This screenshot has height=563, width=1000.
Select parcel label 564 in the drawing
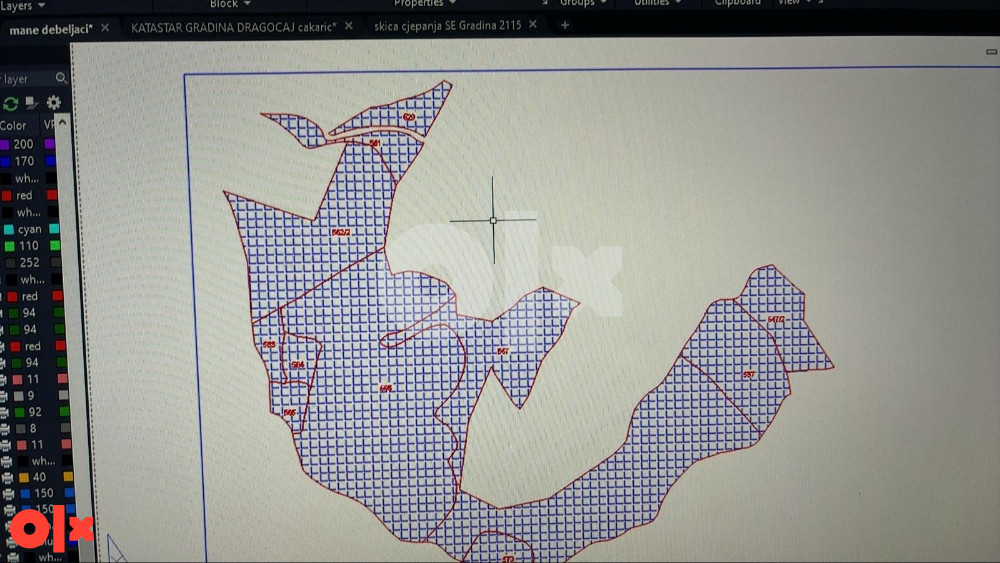(x=297, y=365)
